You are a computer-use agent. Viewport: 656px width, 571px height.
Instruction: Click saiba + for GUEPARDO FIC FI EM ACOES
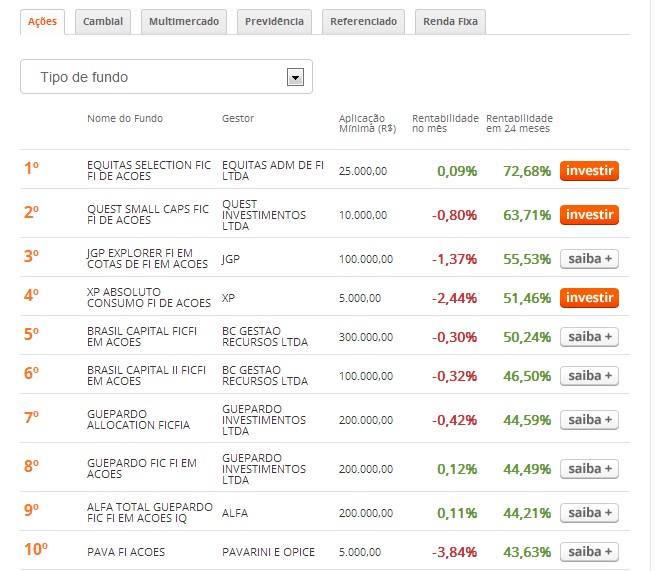(x=589, y=469)
